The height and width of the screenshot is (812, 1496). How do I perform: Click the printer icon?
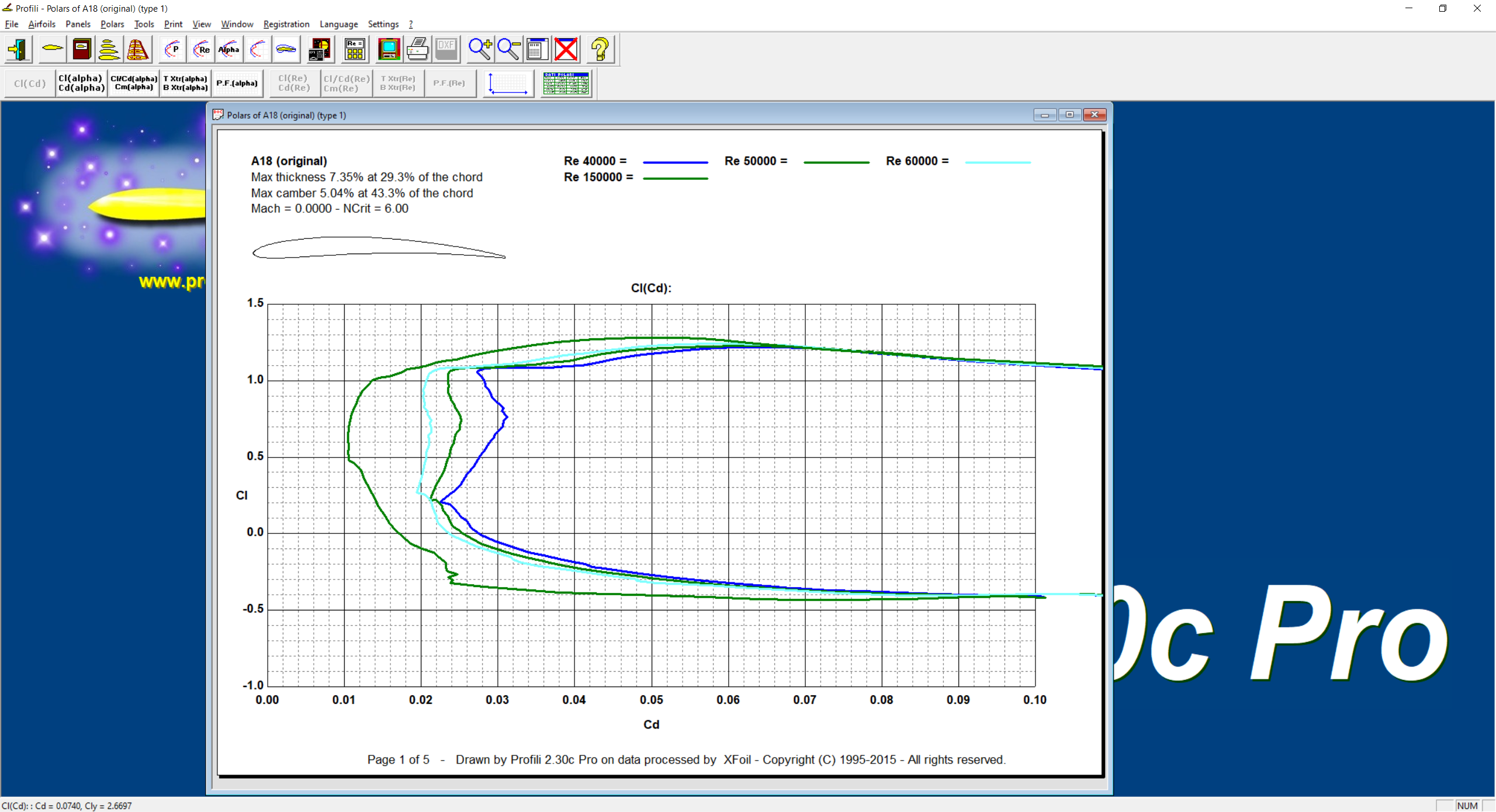pos(417,50)
